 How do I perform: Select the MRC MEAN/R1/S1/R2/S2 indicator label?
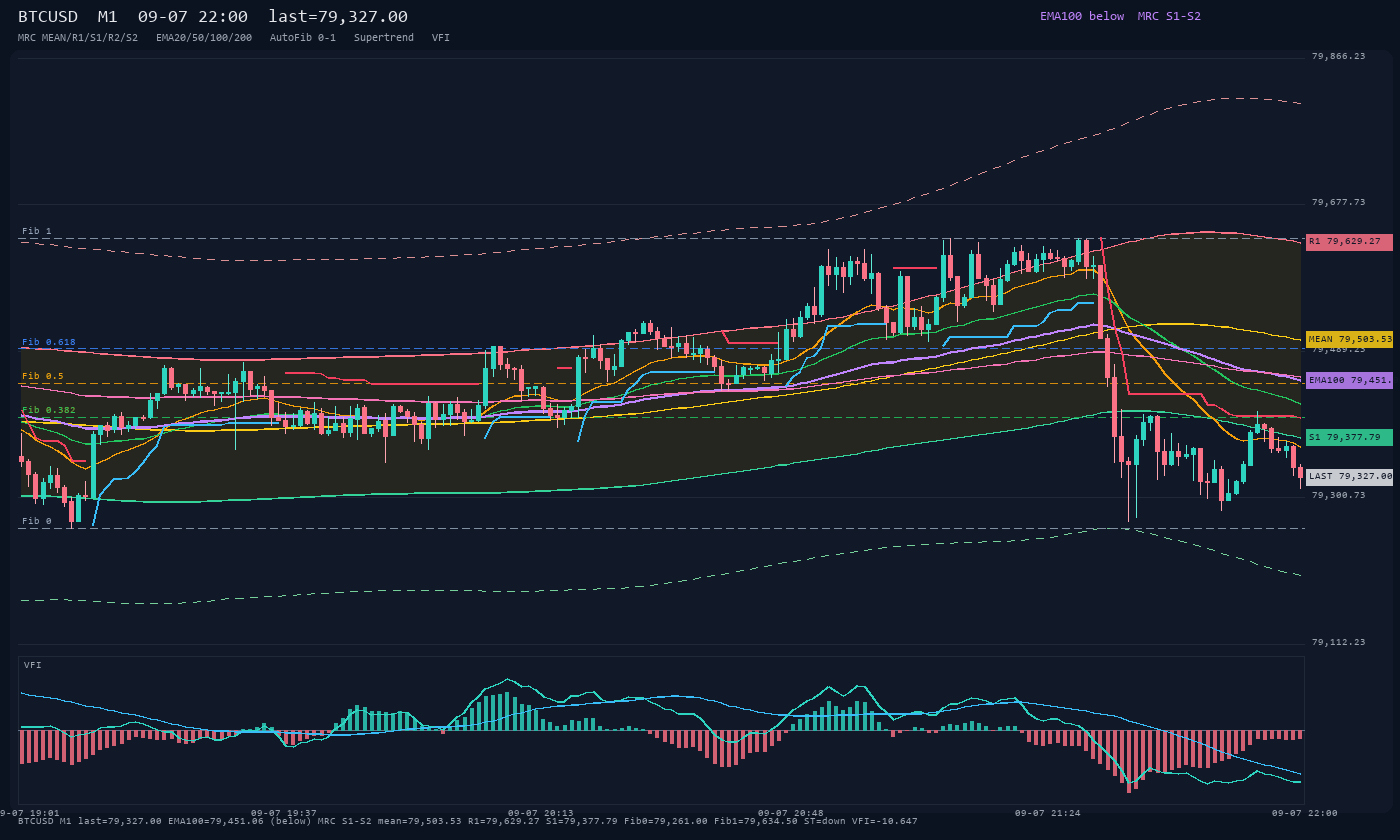coord(78,37)
